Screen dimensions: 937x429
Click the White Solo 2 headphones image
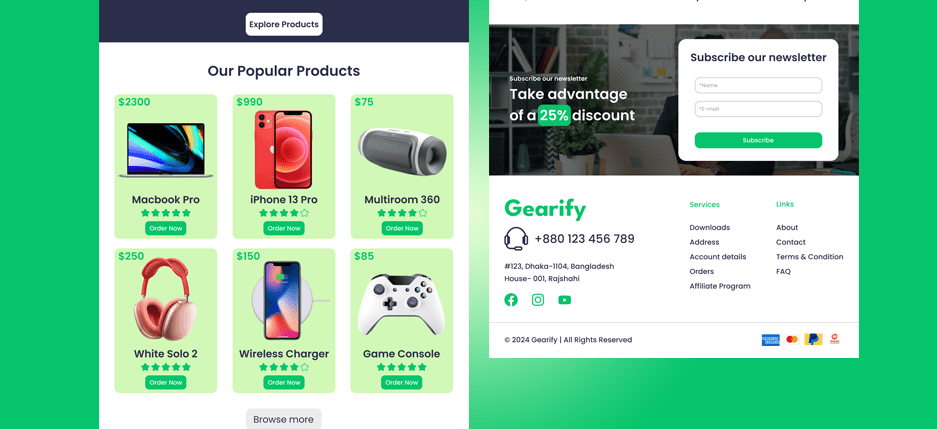coord(166,299)
